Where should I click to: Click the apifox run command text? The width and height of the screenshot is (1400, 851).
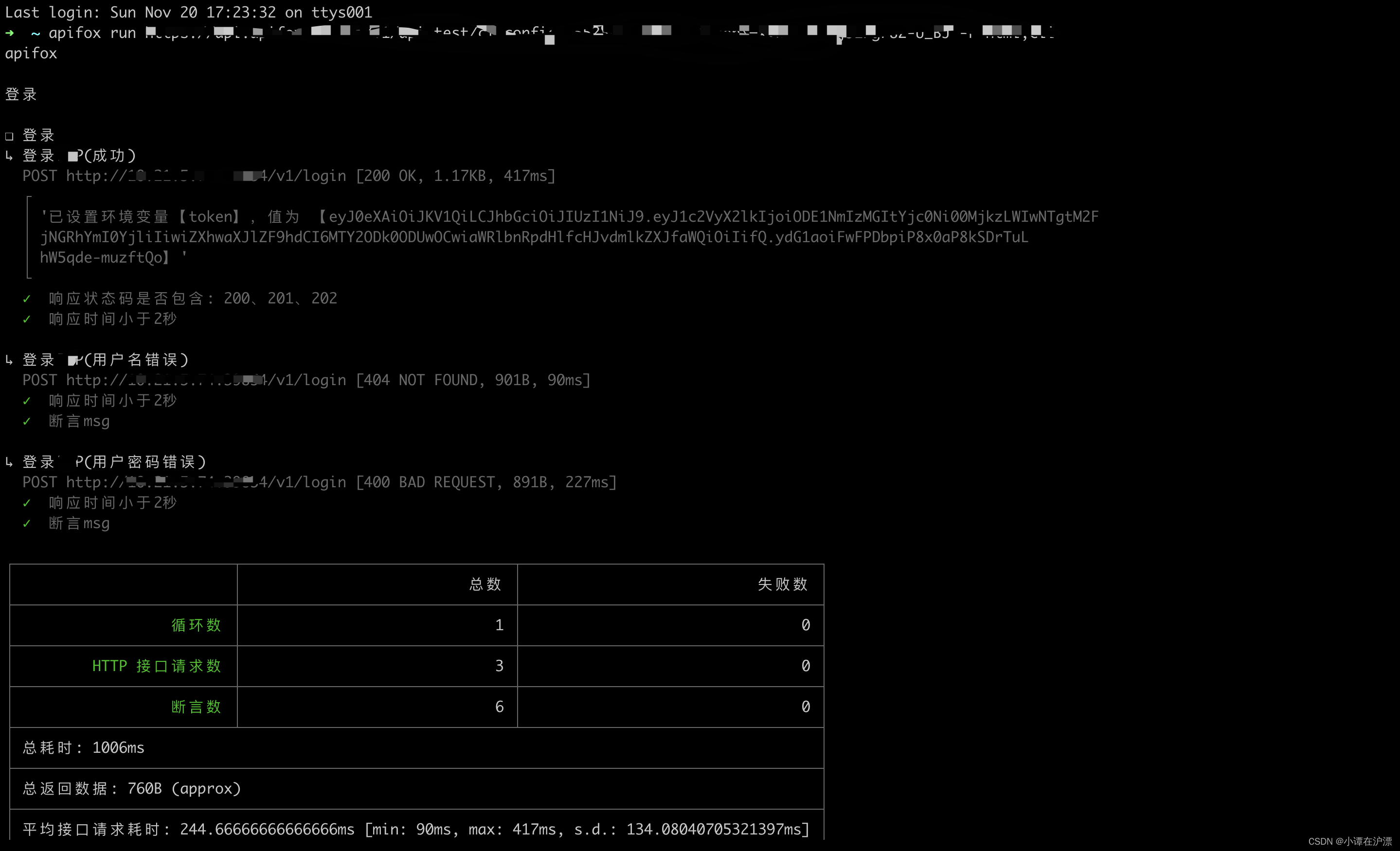tap(92, 33)
